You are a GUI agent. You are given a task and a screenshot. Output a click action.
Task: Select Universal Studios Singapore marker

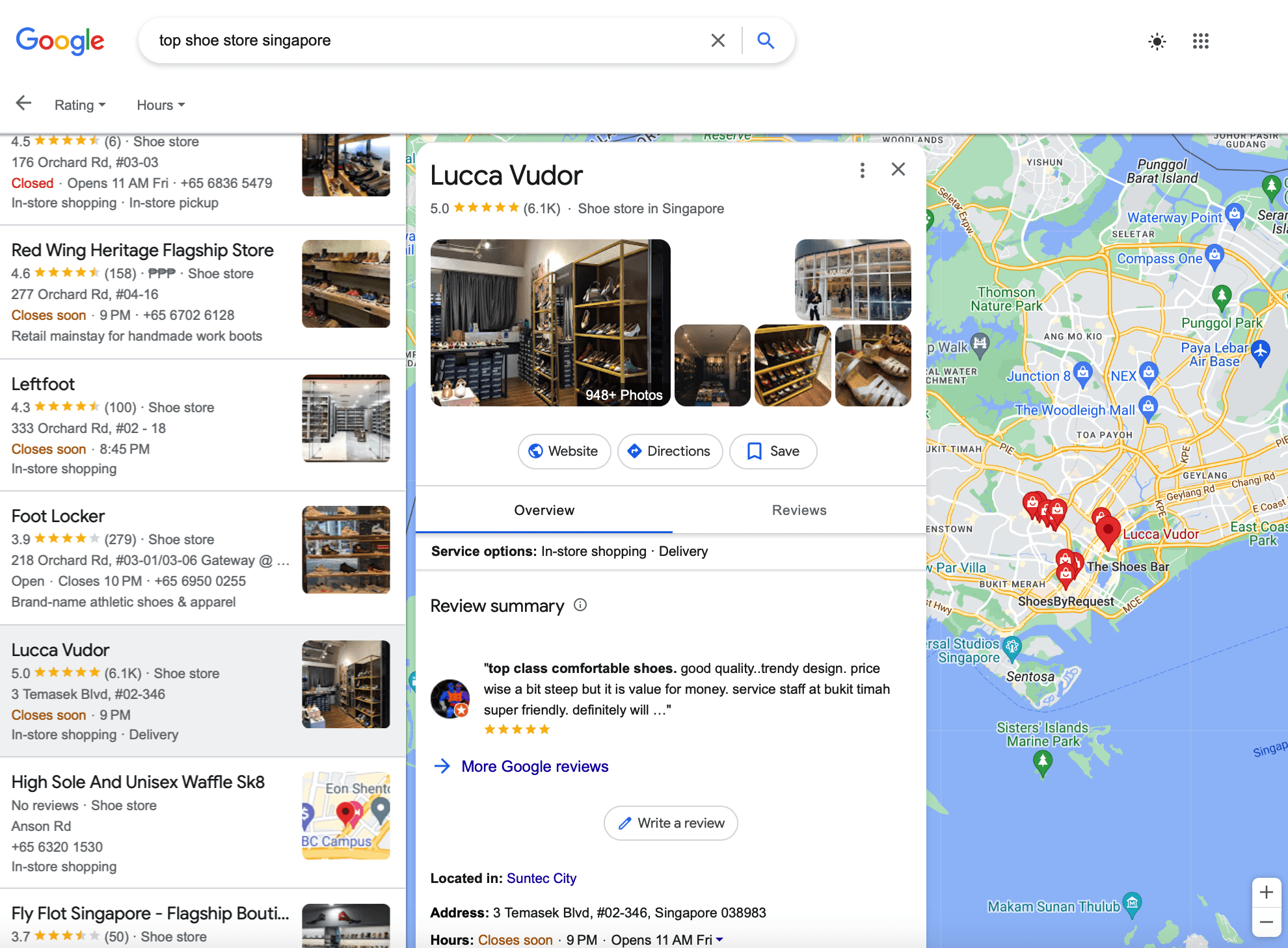[x=1012, y=648]
